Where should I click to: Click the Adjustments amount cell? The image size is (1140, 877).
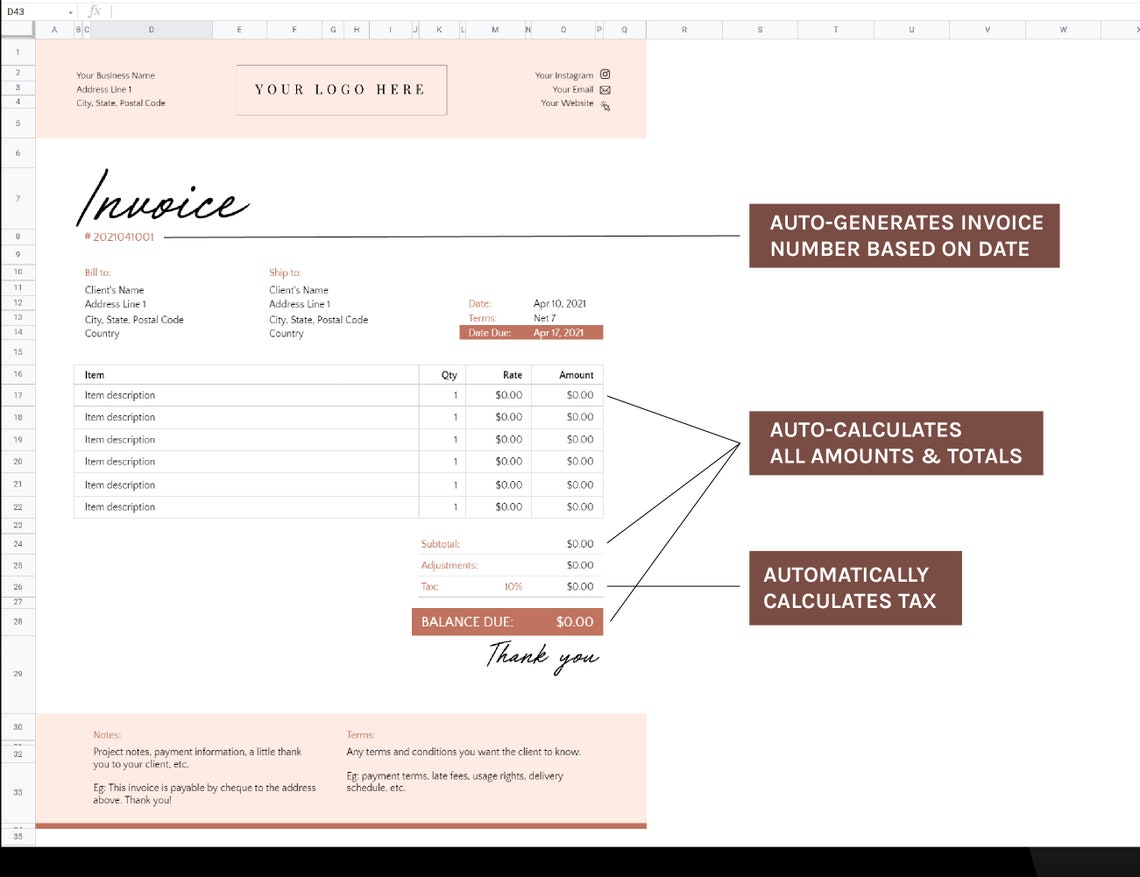pos(579,565)
